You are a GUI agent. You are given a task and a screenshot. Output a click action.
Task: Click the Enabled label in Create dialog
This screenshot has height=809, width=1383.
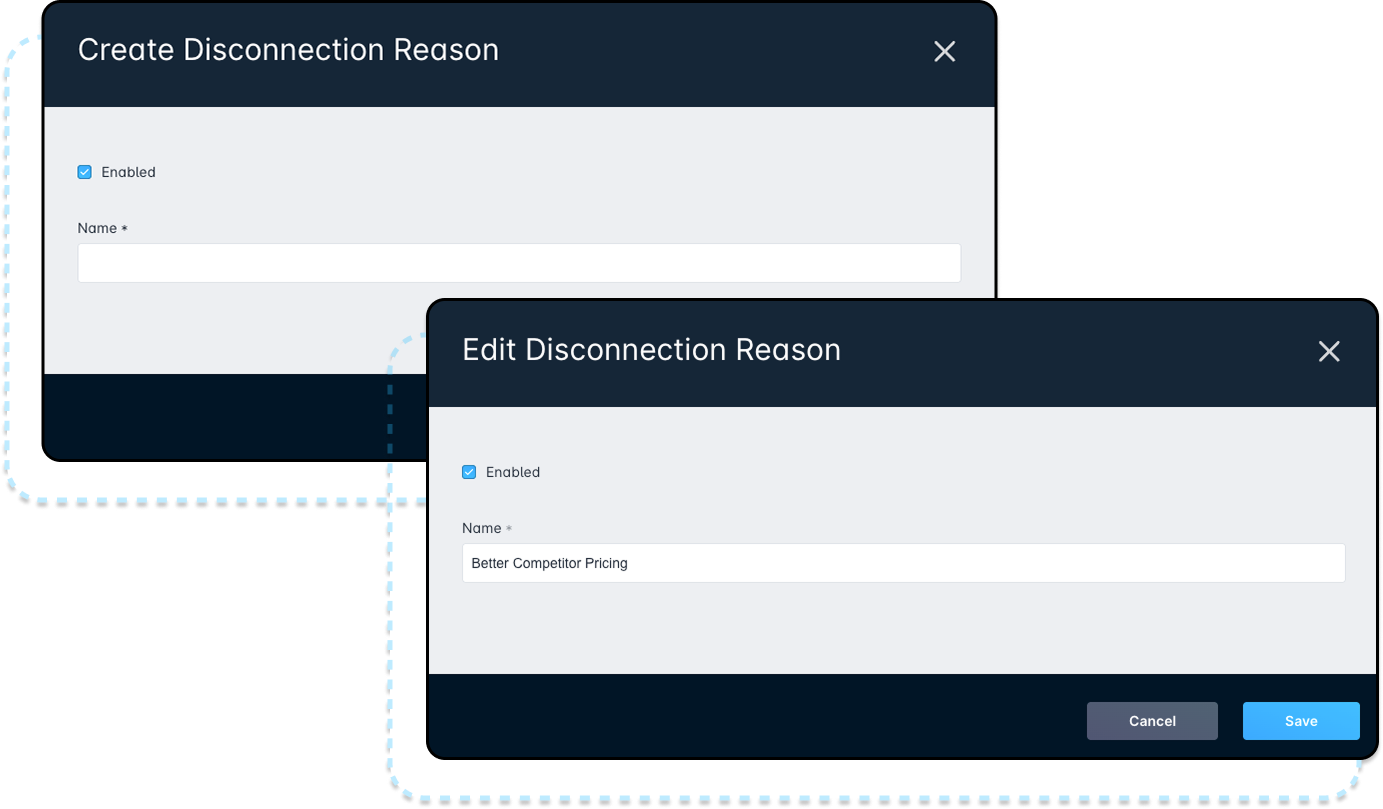click(x=128, y=172)
